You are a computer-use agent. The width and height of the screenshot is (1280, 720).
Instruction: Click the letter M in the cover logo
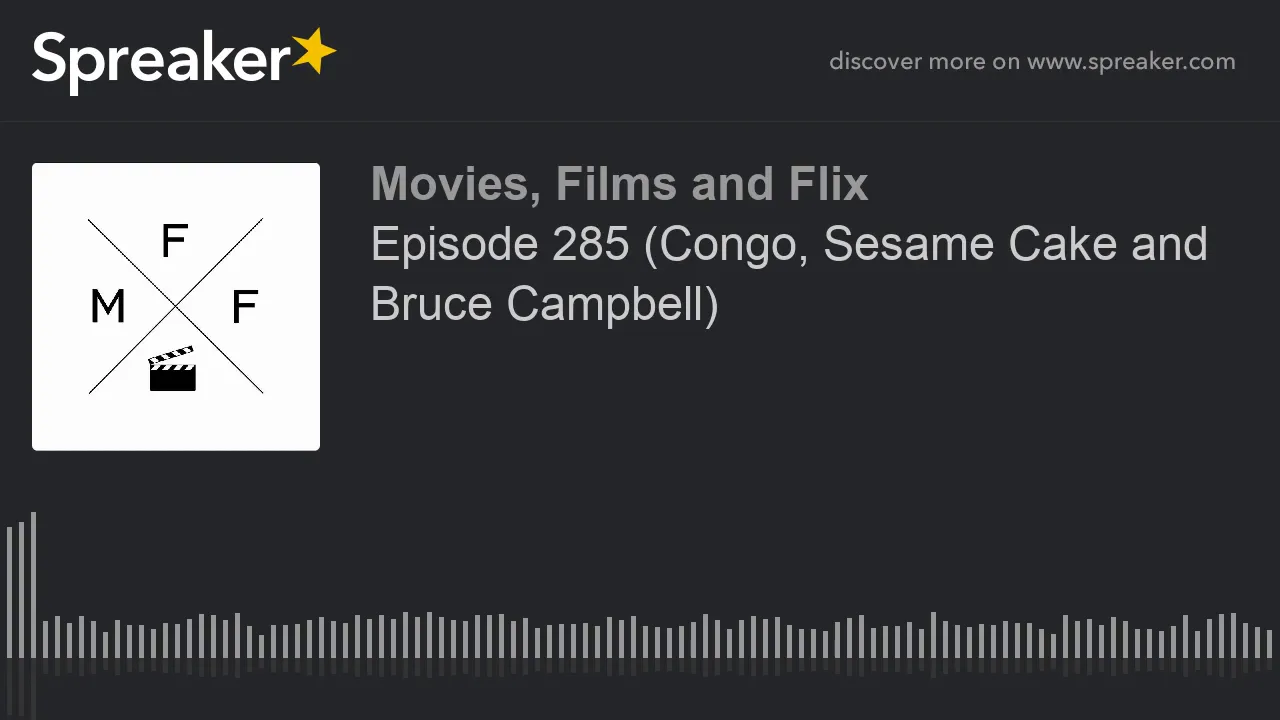[108, 308]
